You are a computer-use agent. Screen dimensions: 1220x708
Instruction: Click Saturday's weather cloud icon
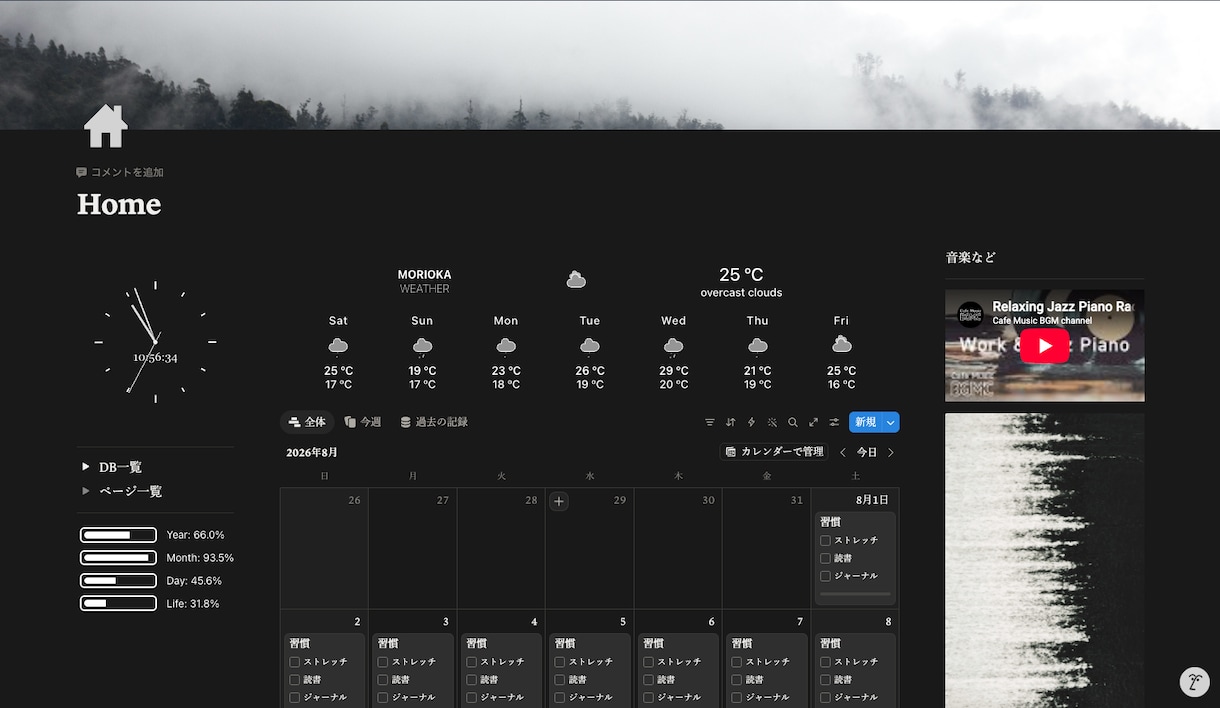coord(338,346)
